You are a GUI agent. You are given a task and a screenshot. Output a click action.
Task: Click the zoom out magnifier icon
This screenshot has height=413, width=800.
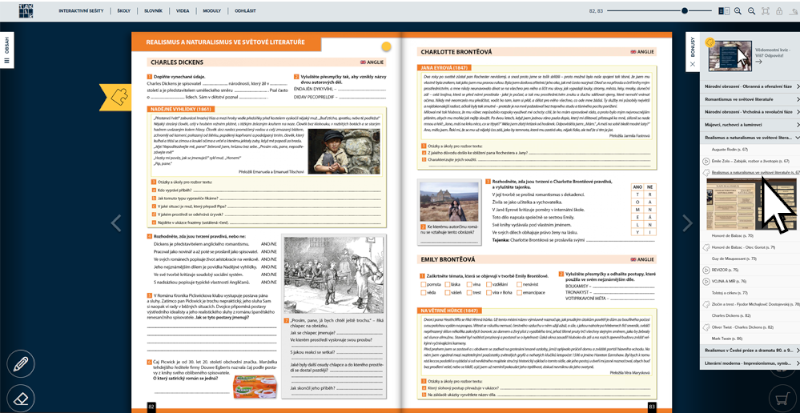click(752, 11)
